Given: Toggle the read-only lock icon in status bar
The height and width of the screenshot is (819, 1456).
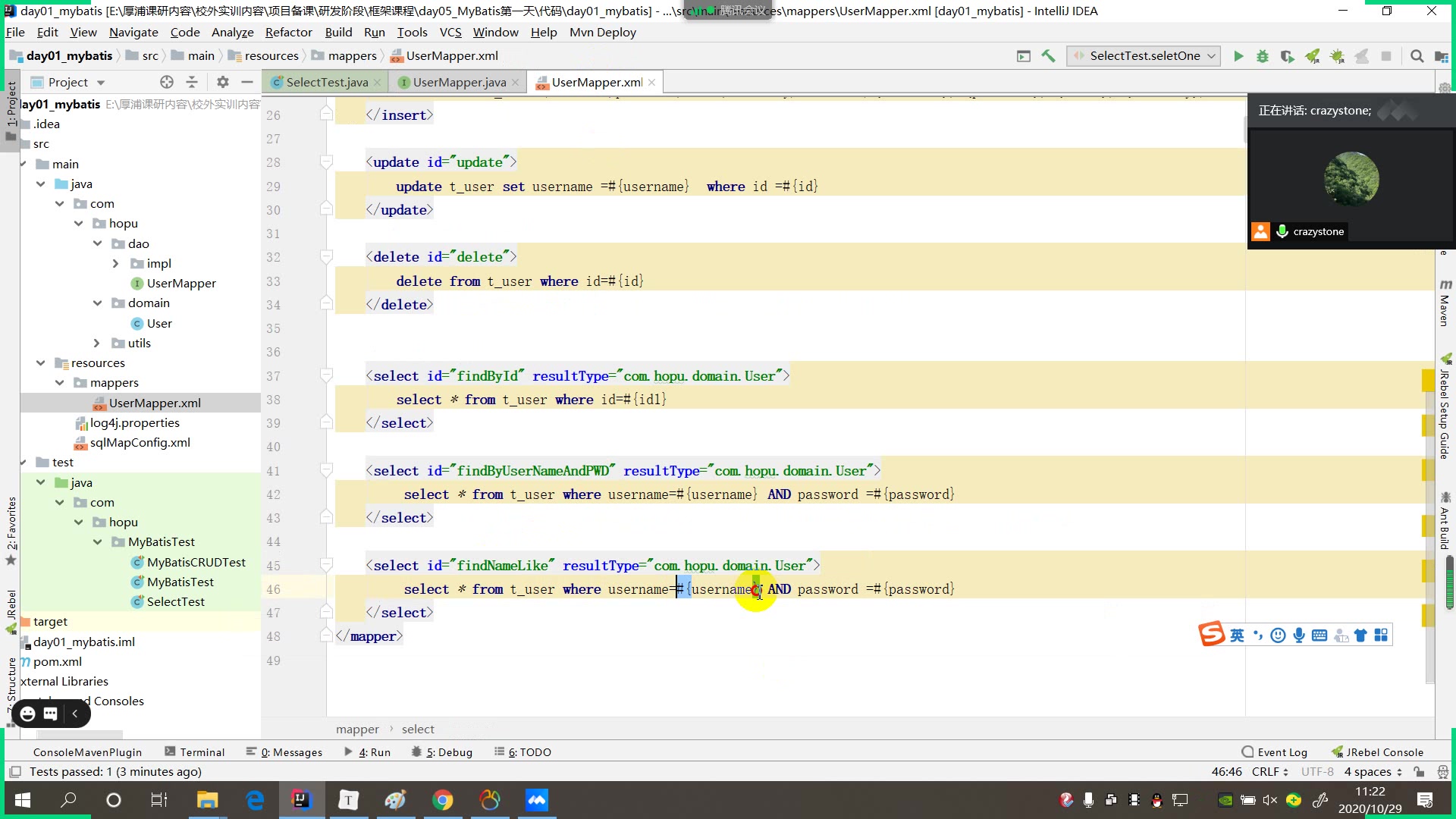Looking at the screenshot, I should tap(1419, 772).
